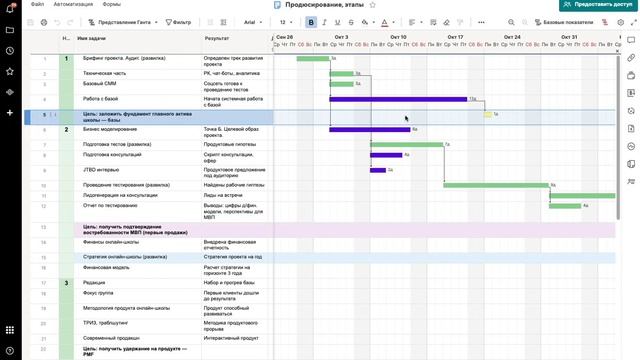Open notifications bell in left sidebar
The image size is (640, 360).
tap(10, 8)
